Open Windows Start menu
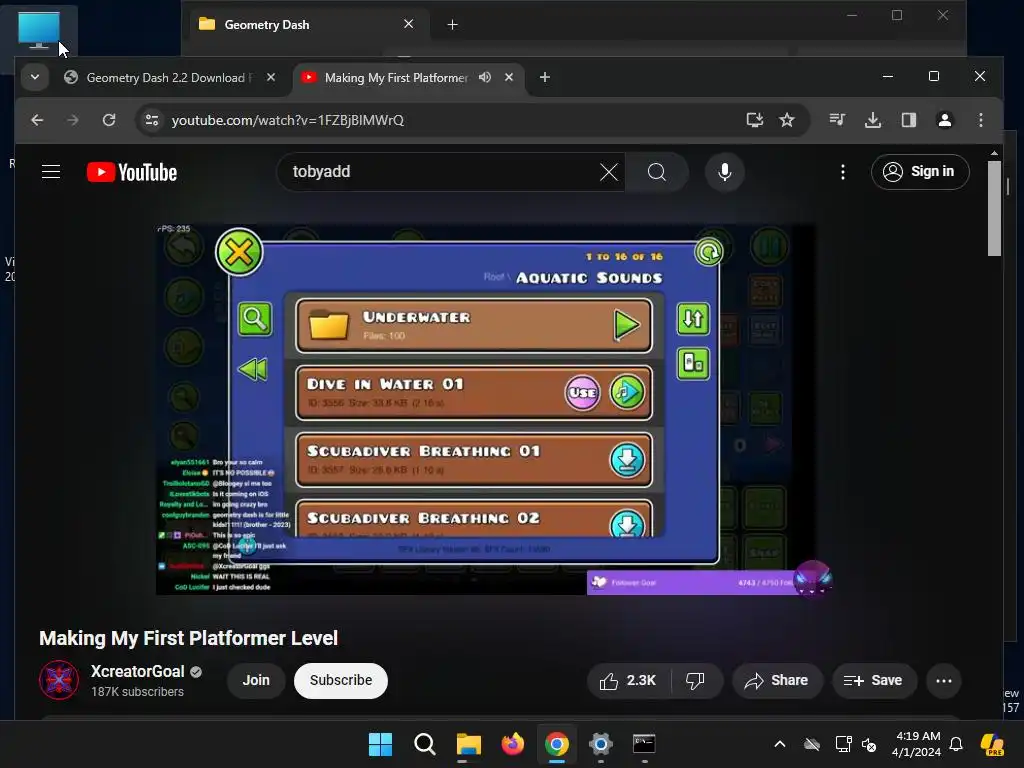Screen dimensions: 1024x768 click(x=380, y=744)
